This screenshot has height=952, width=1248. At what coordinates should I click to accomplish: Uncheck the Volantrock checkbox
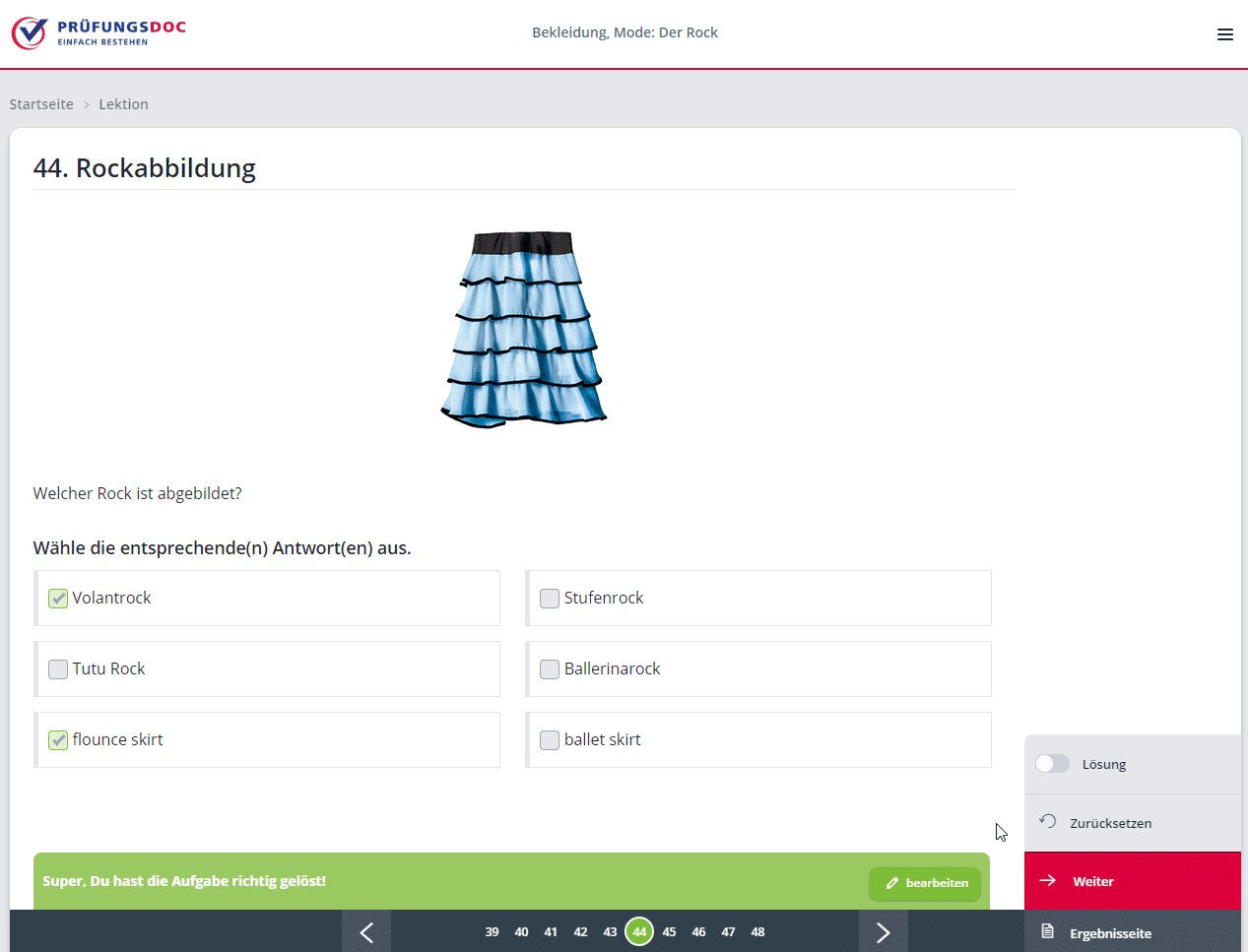click(58, 599)
